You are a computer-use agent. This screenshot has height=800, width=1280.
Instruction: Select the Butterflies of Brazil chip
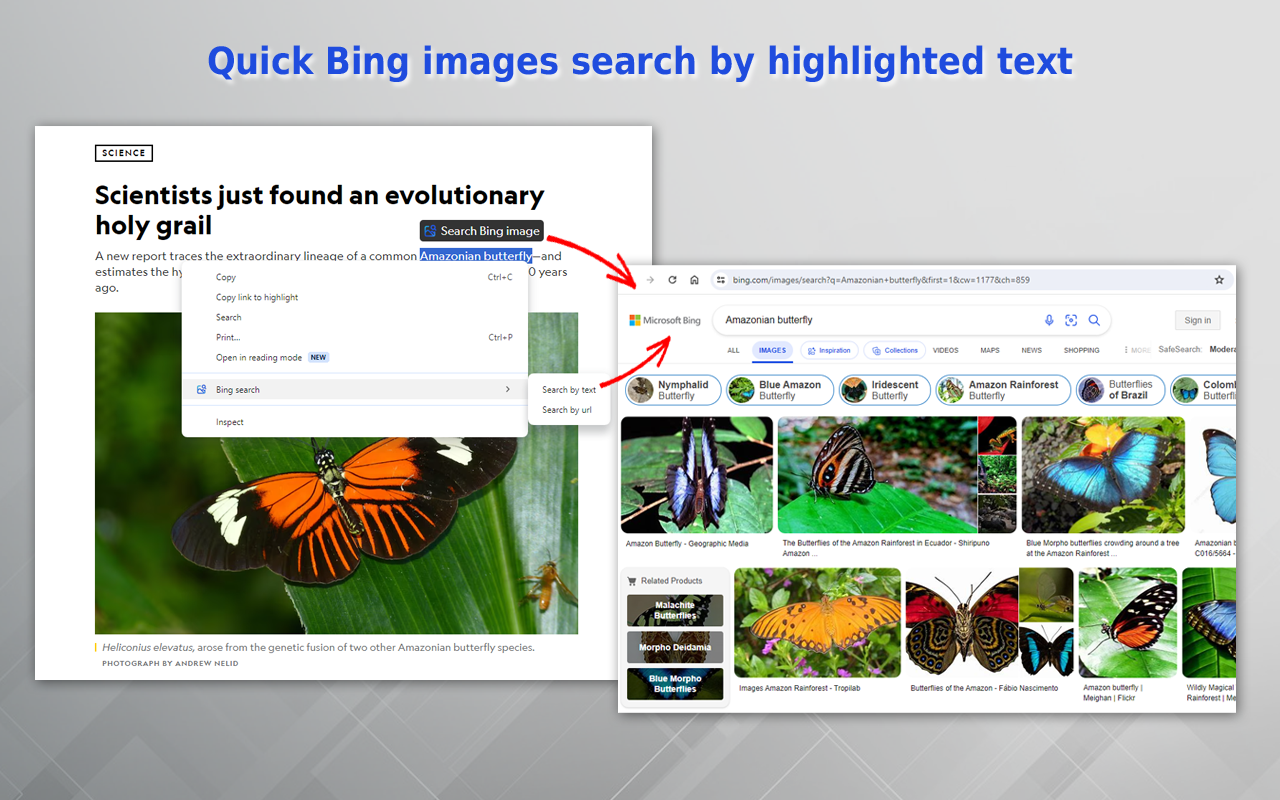[x=1120, y=390]
